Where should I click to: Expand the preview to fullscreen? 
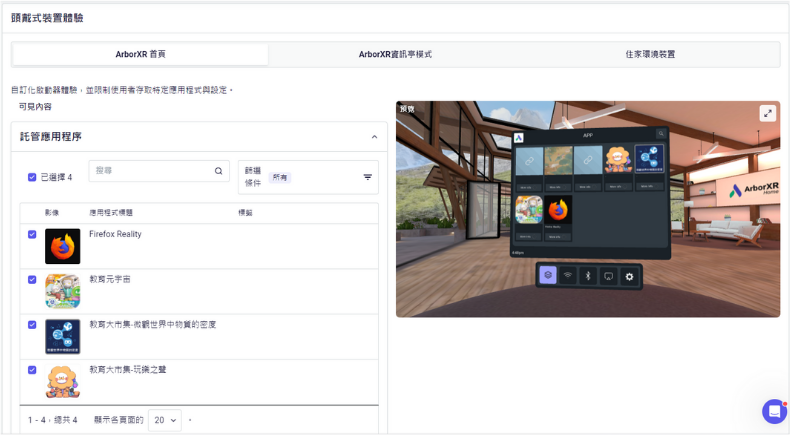pyautogui.click(x=767, y=114)
